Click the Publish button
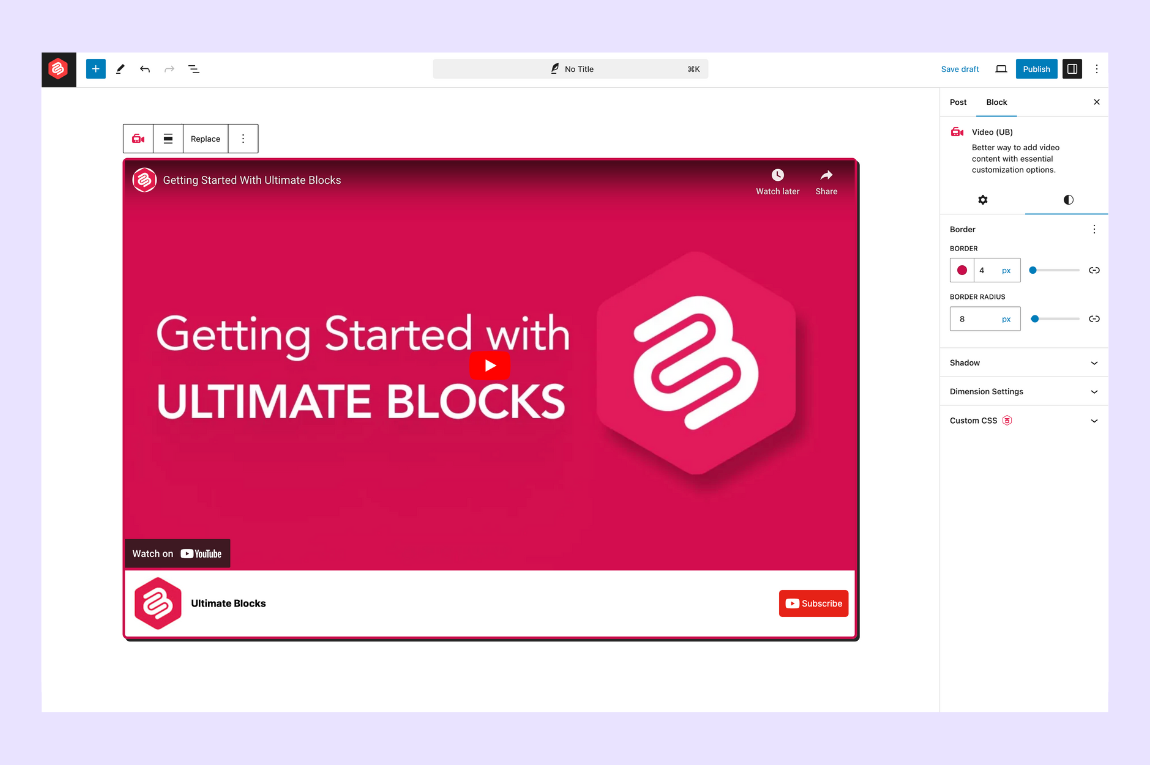The width and height of the screenshot is (1150, 765). click(1036, 68)
